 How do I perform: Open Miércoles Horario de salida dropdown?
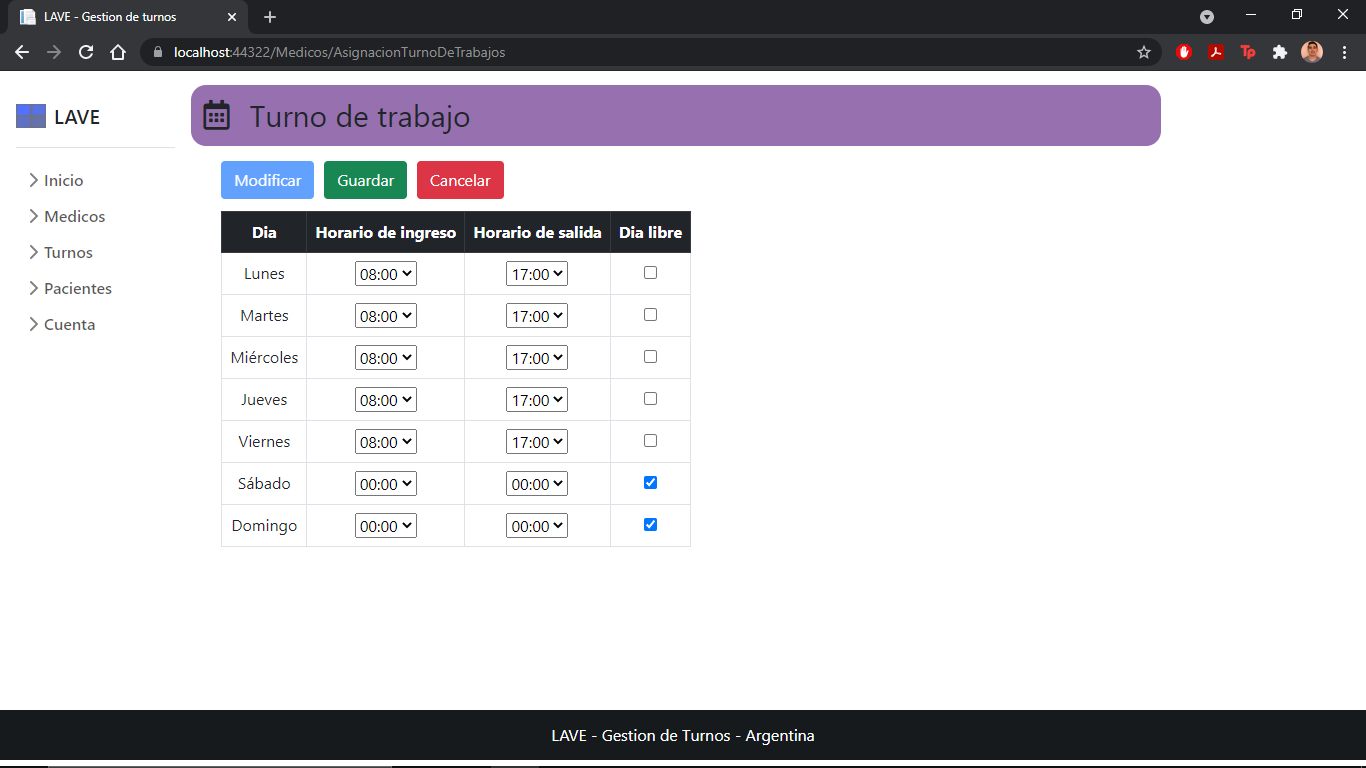(x=537, y=358)
